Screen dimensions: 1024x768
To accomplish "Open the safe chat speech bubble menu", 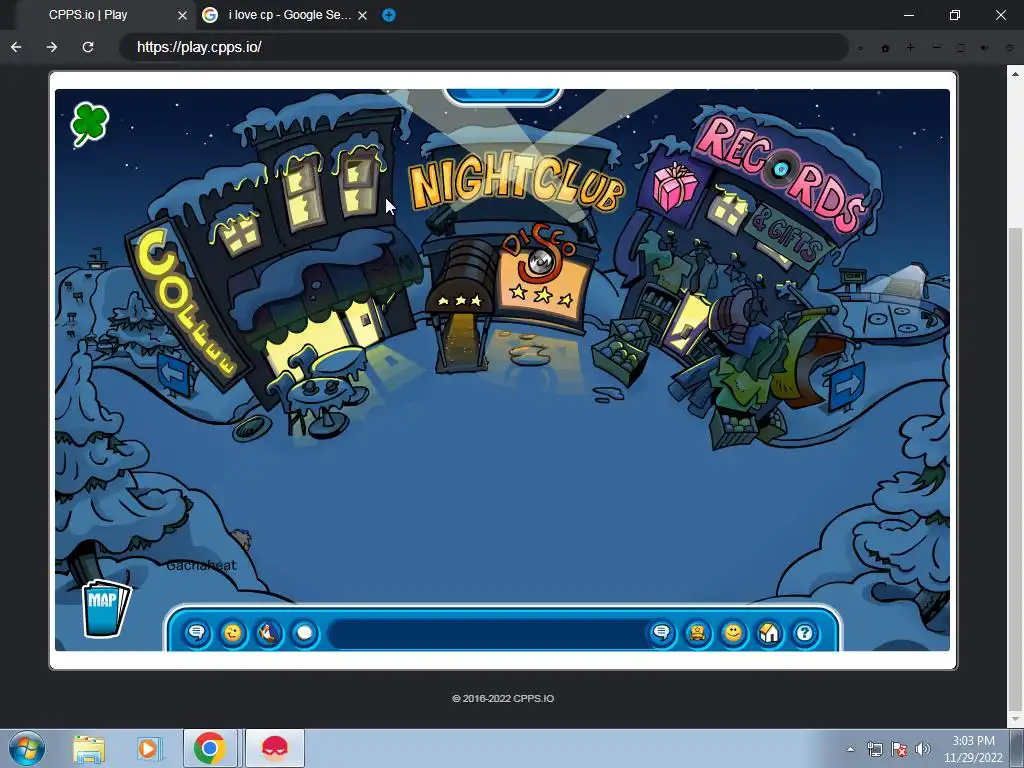I will coord(197,633).
